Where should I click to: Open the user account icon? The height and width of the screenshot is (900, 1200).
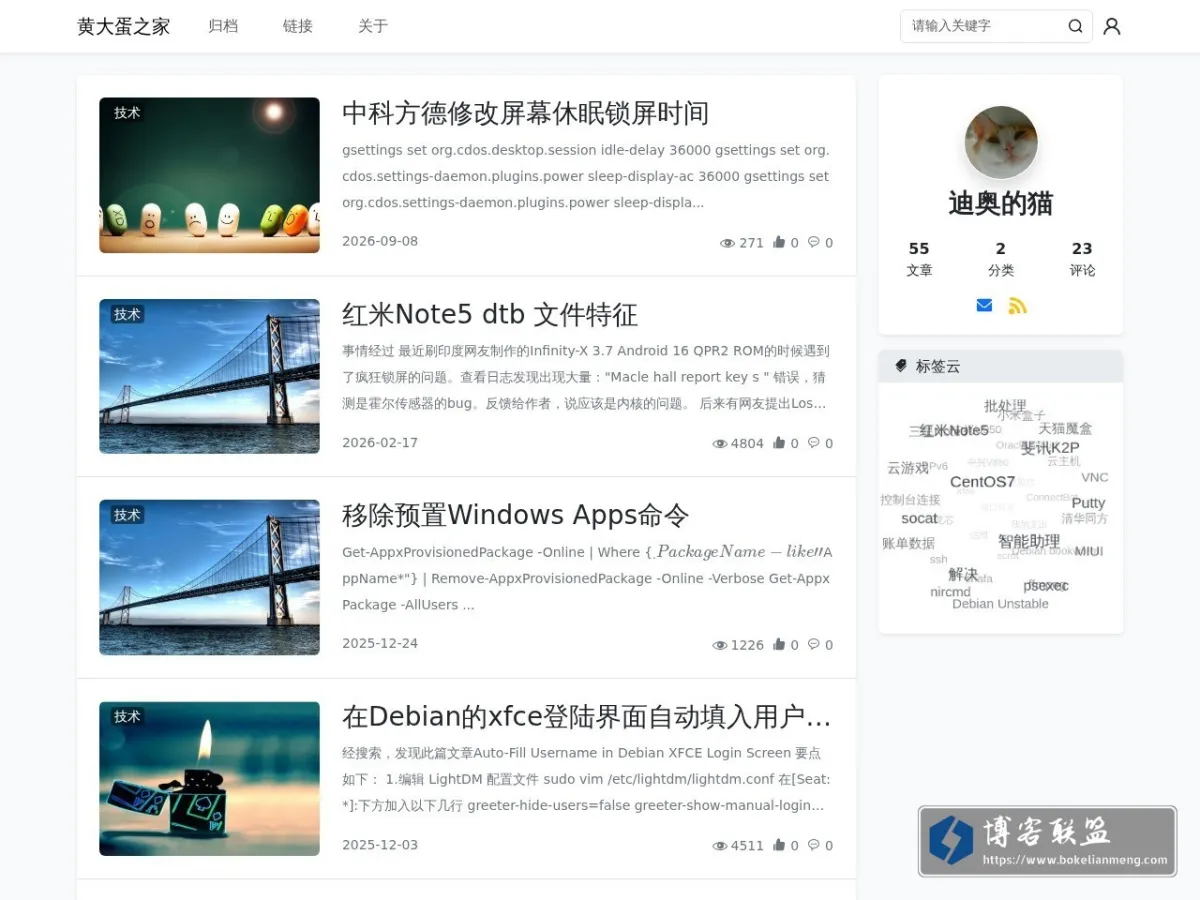(1111, 26)
